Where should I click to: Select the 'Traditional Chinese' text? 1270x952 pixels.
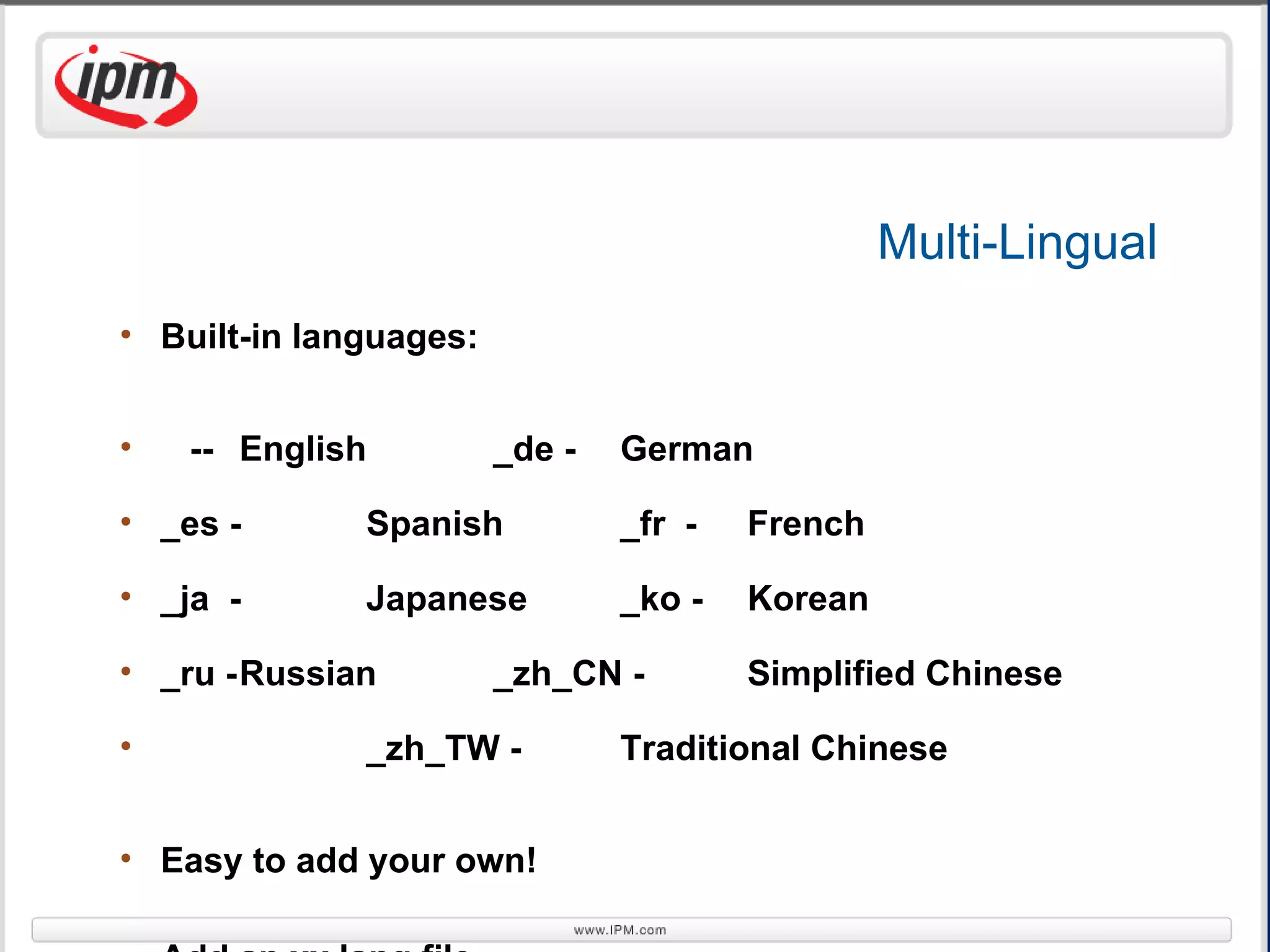pos(784,749)
